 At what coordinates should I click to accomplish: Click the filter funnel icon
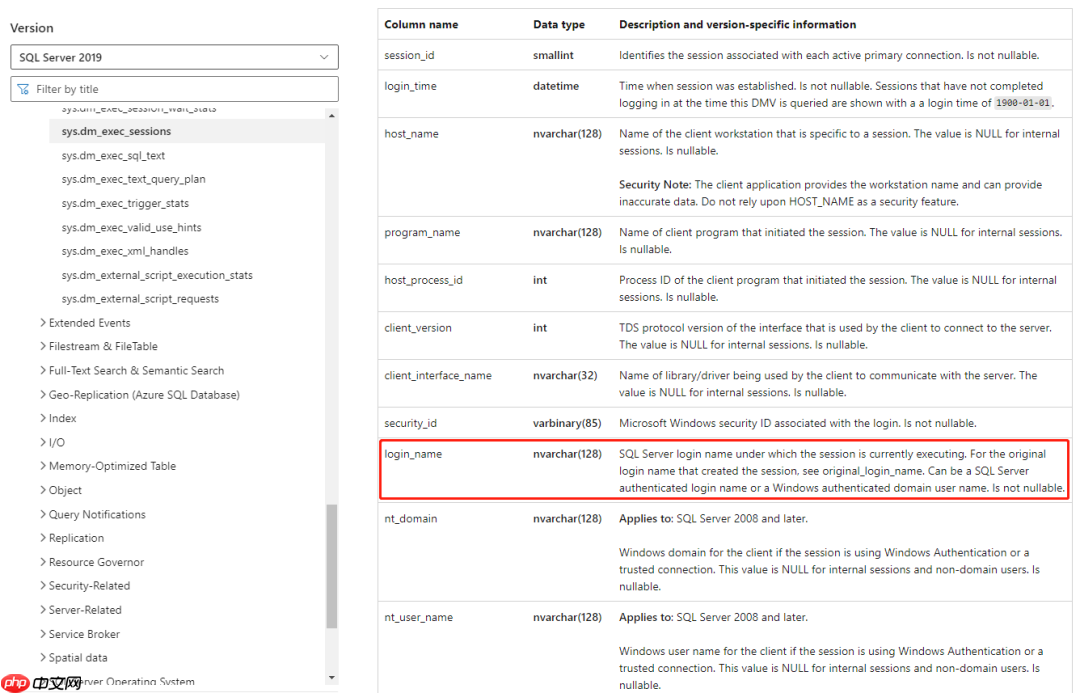coord(23,89)
